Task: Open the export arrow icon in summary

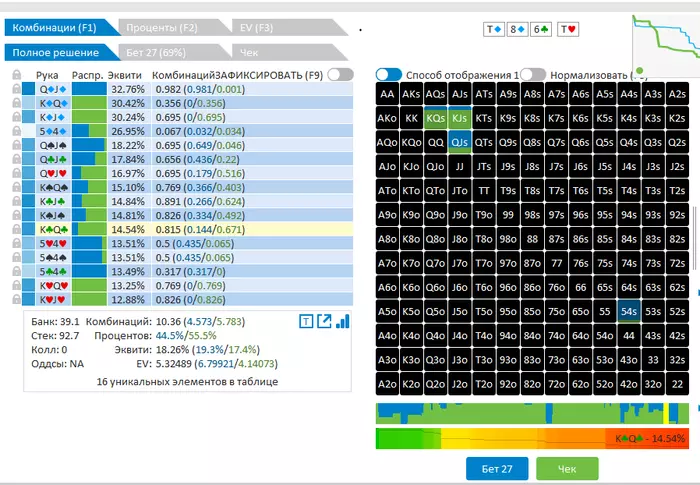Action: point(325,321)
